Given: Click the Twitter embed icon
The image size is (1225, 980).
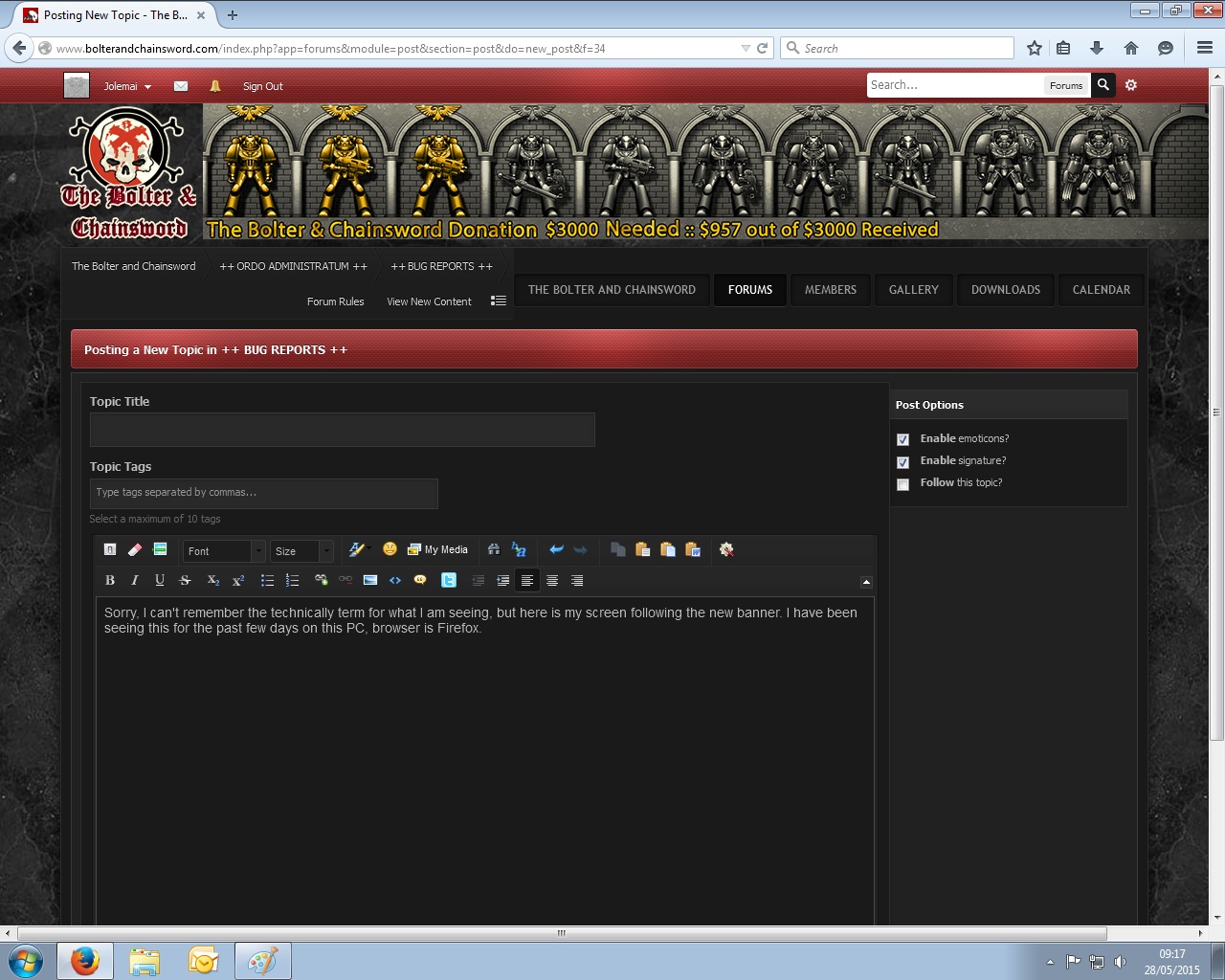Looking at the screenshot, I should [x=448, y=580].
